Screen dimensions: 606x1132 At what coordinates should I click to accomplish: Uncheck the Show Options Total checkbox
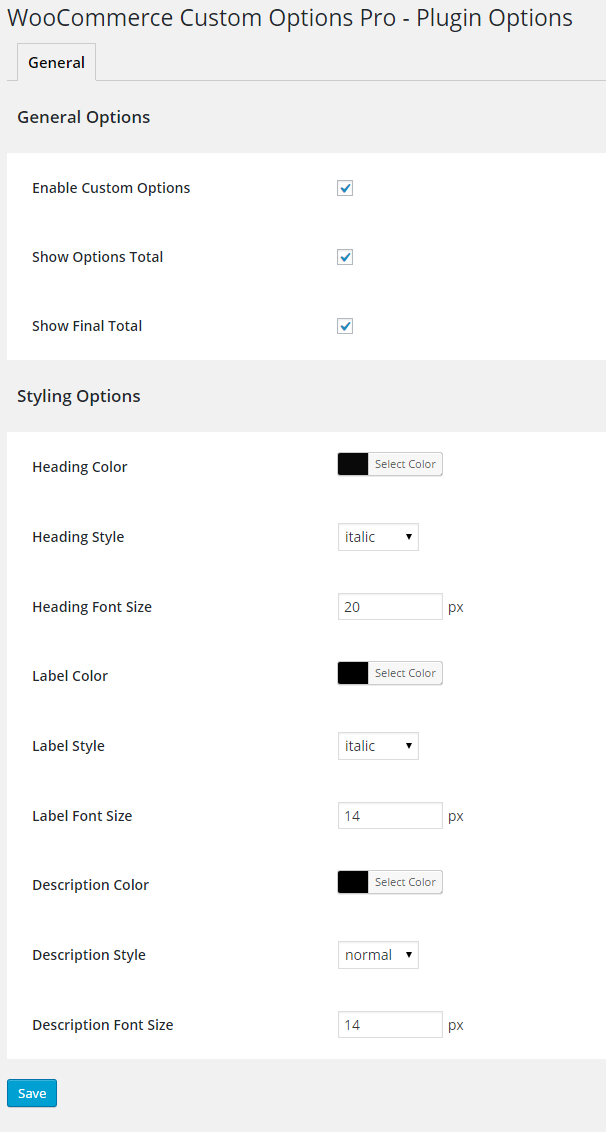[345, 257]
